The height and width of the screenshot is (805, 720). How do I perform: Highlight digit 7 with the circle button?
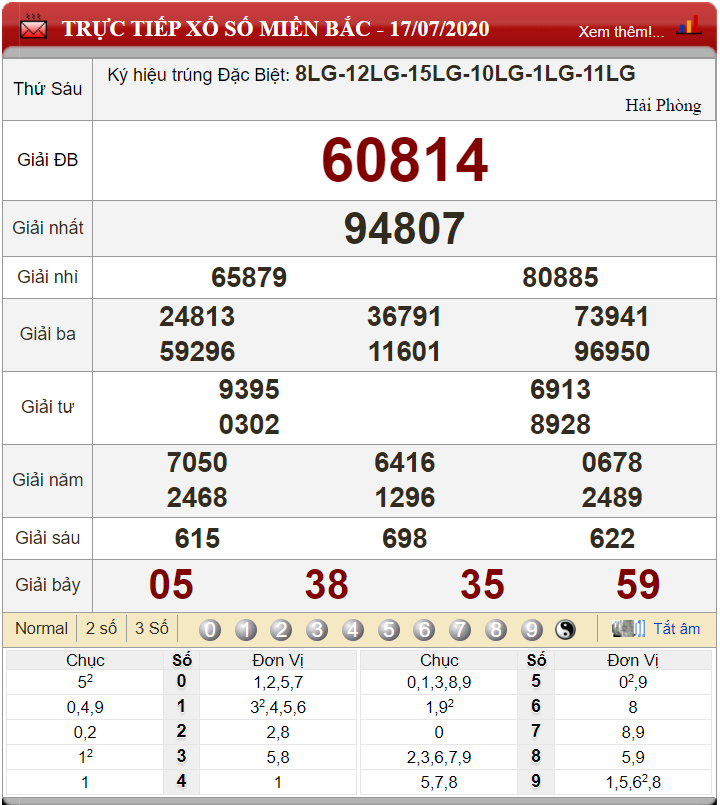click(x=460, y=629)
